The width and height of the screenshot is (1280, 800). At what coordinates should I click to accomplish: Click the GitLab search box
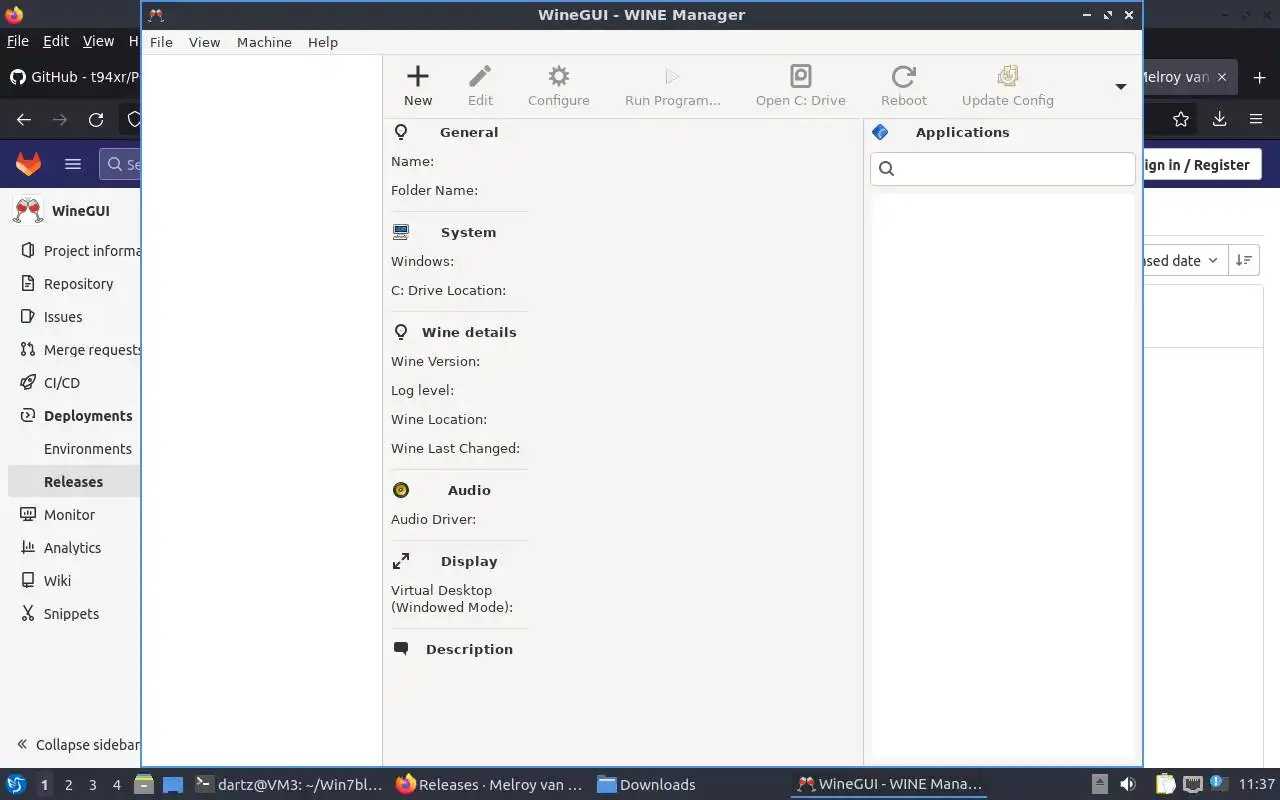pos(121,164)
